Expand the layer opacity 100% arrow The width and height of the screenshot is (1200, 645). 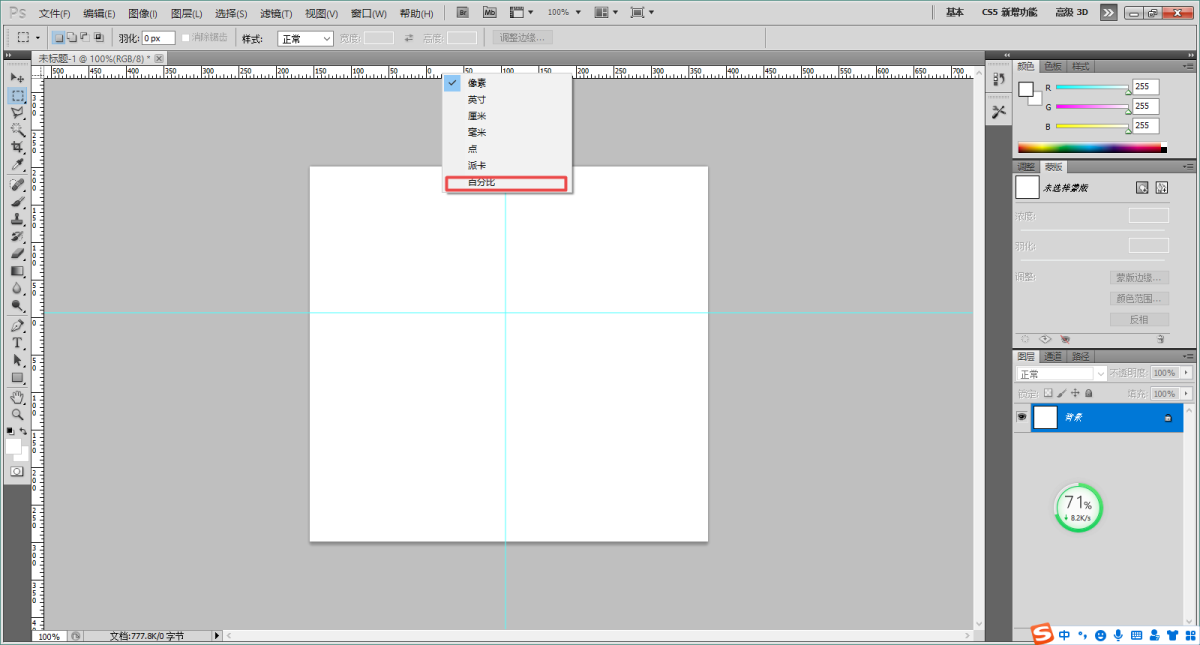pyautogui.click(x=1187, y=373)
